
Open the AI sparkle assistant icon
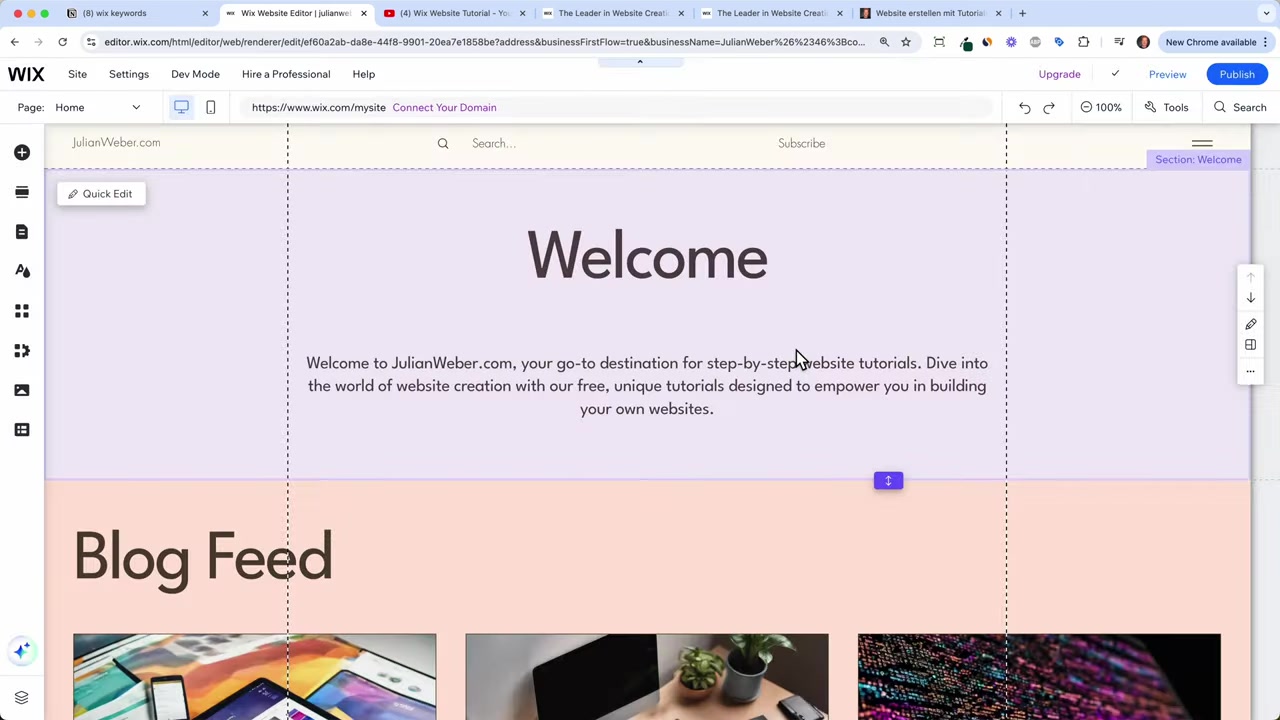22,651
